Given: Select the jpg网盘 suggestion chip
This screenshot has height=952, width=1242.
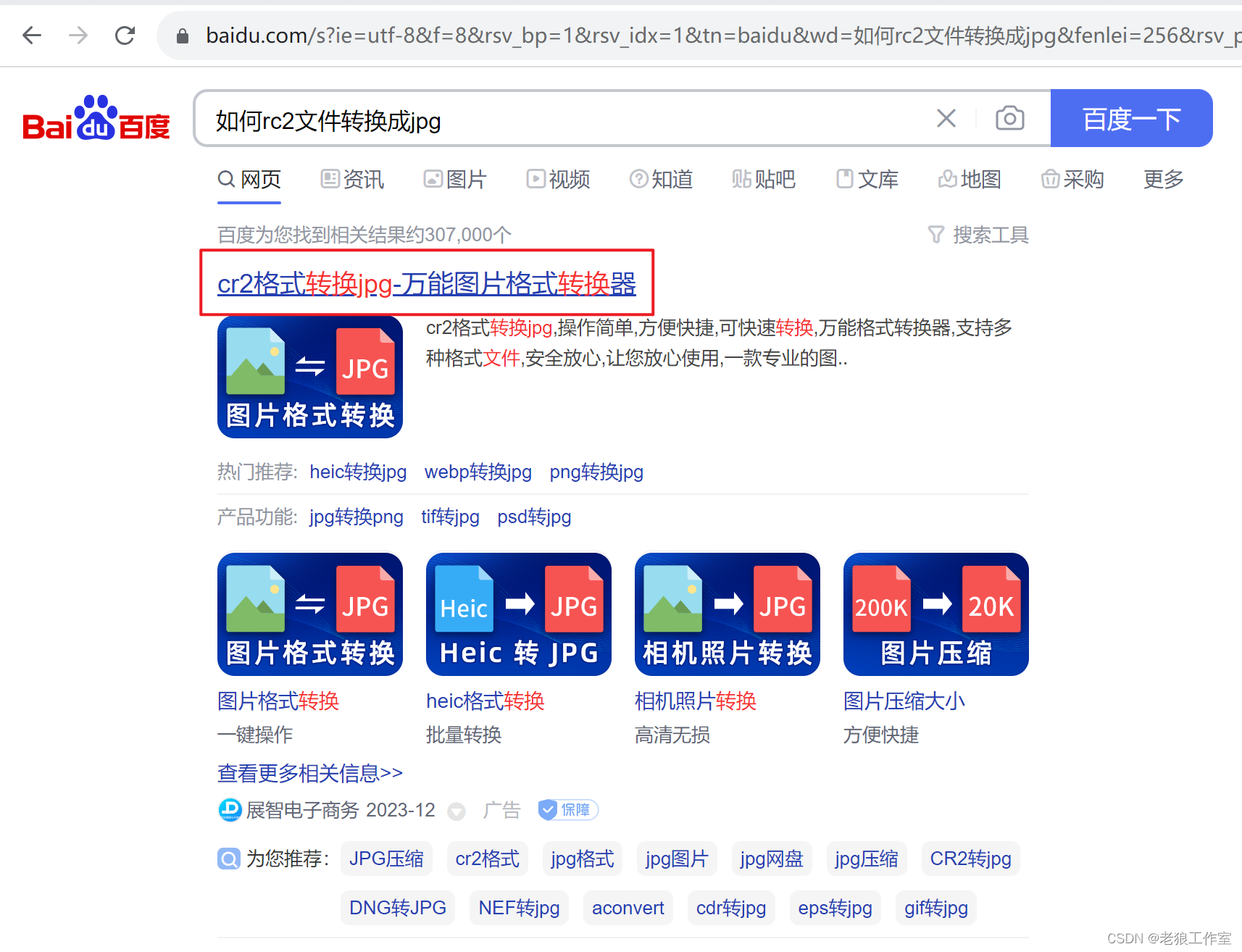Looking at the screenshot, I should coord(772,859).
